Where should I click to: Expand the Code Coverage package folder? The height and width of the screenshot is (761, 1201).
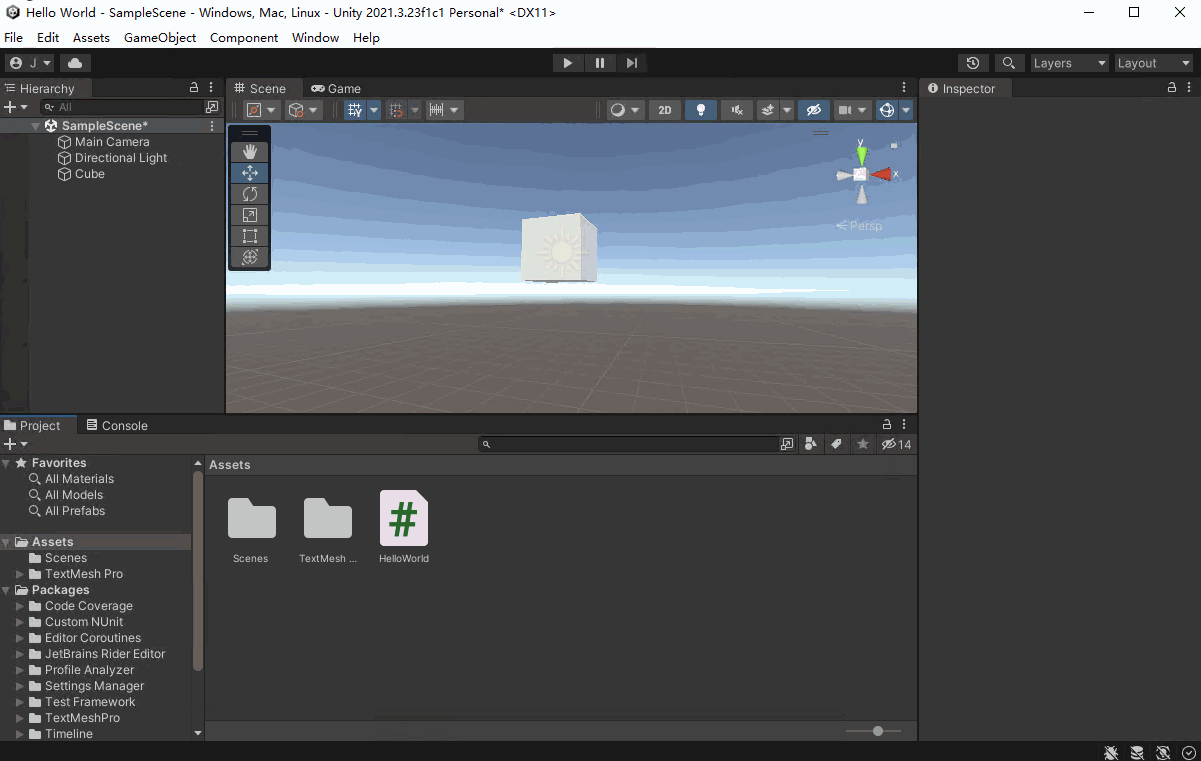[x=21, y=606]
